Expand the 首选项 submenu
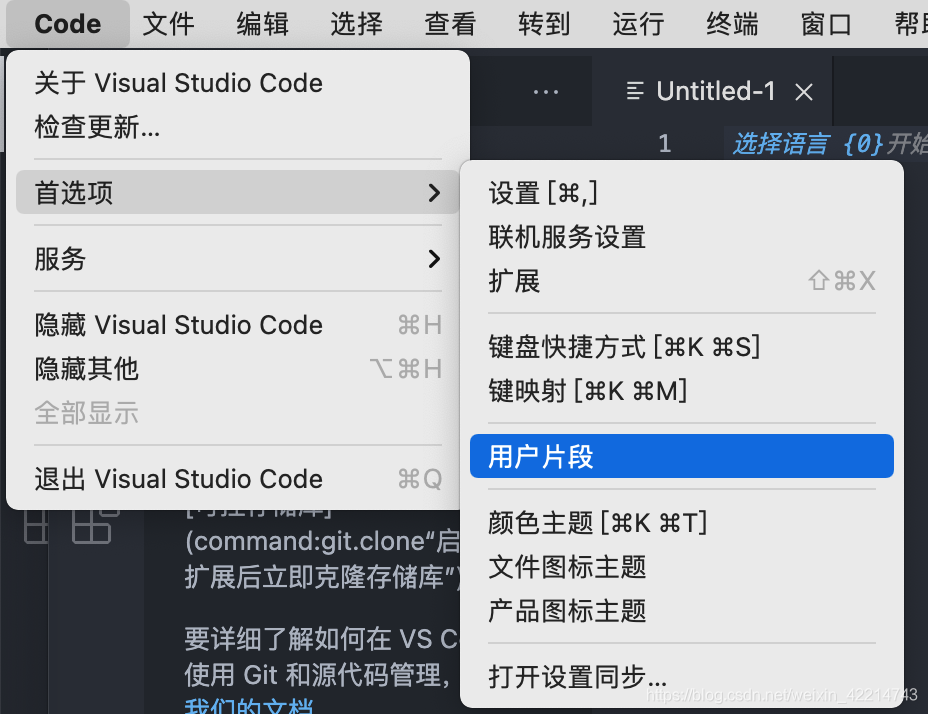 [238, 192]
